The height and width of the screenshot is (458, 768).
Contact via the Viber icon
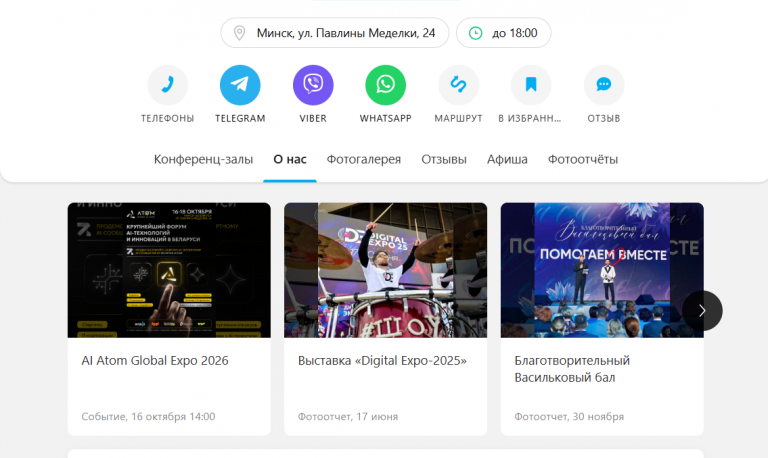coord(313,85)
